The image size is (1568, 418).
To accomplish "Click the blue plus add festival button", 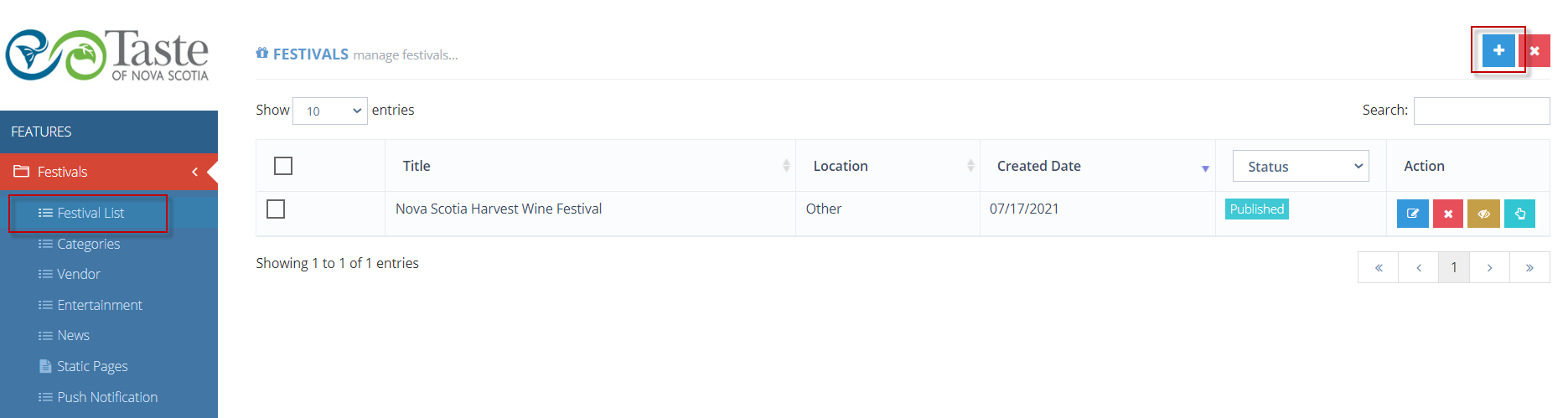I will [x=1498, y=50].
